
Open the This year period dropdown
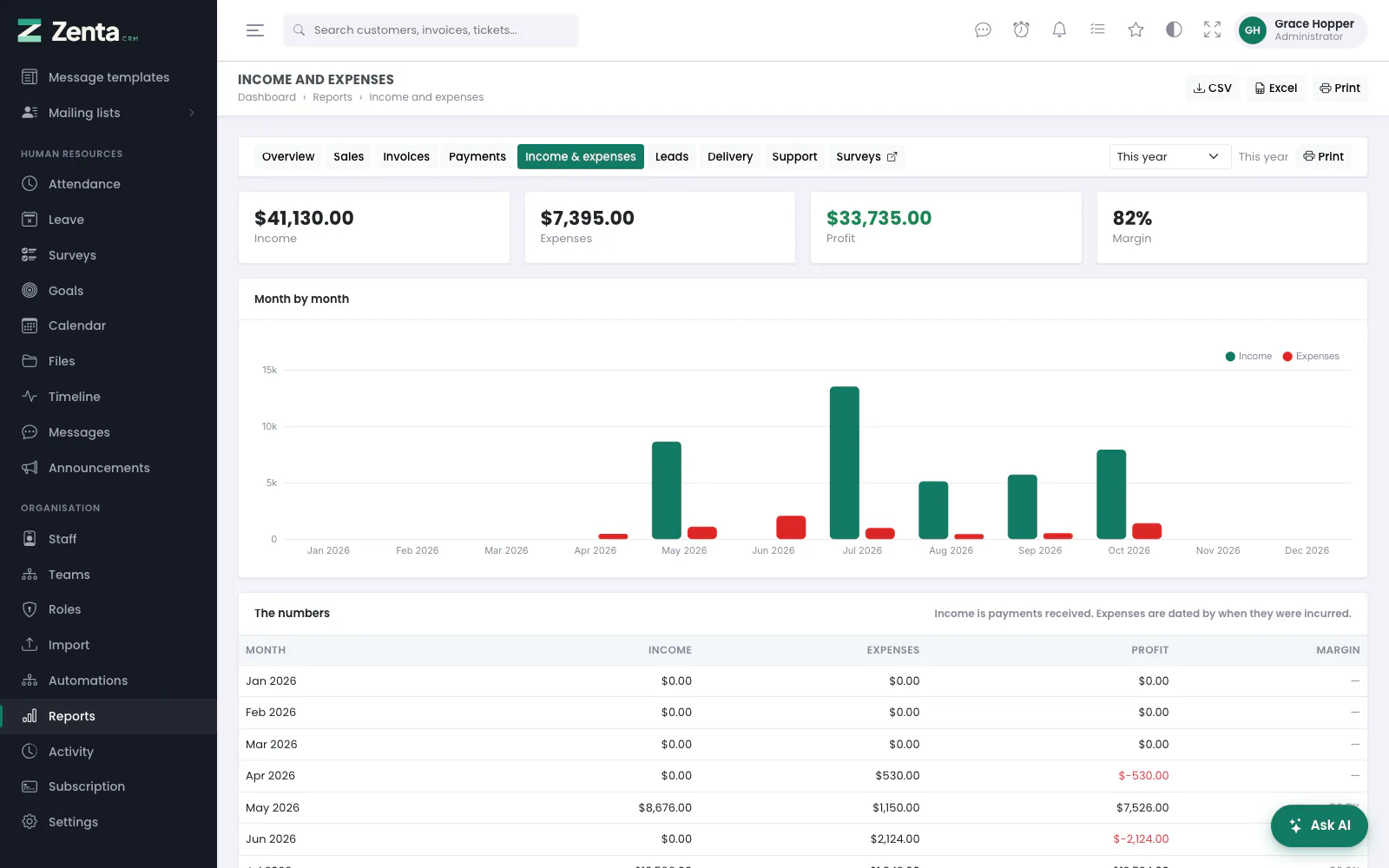tap(1169, 156)
